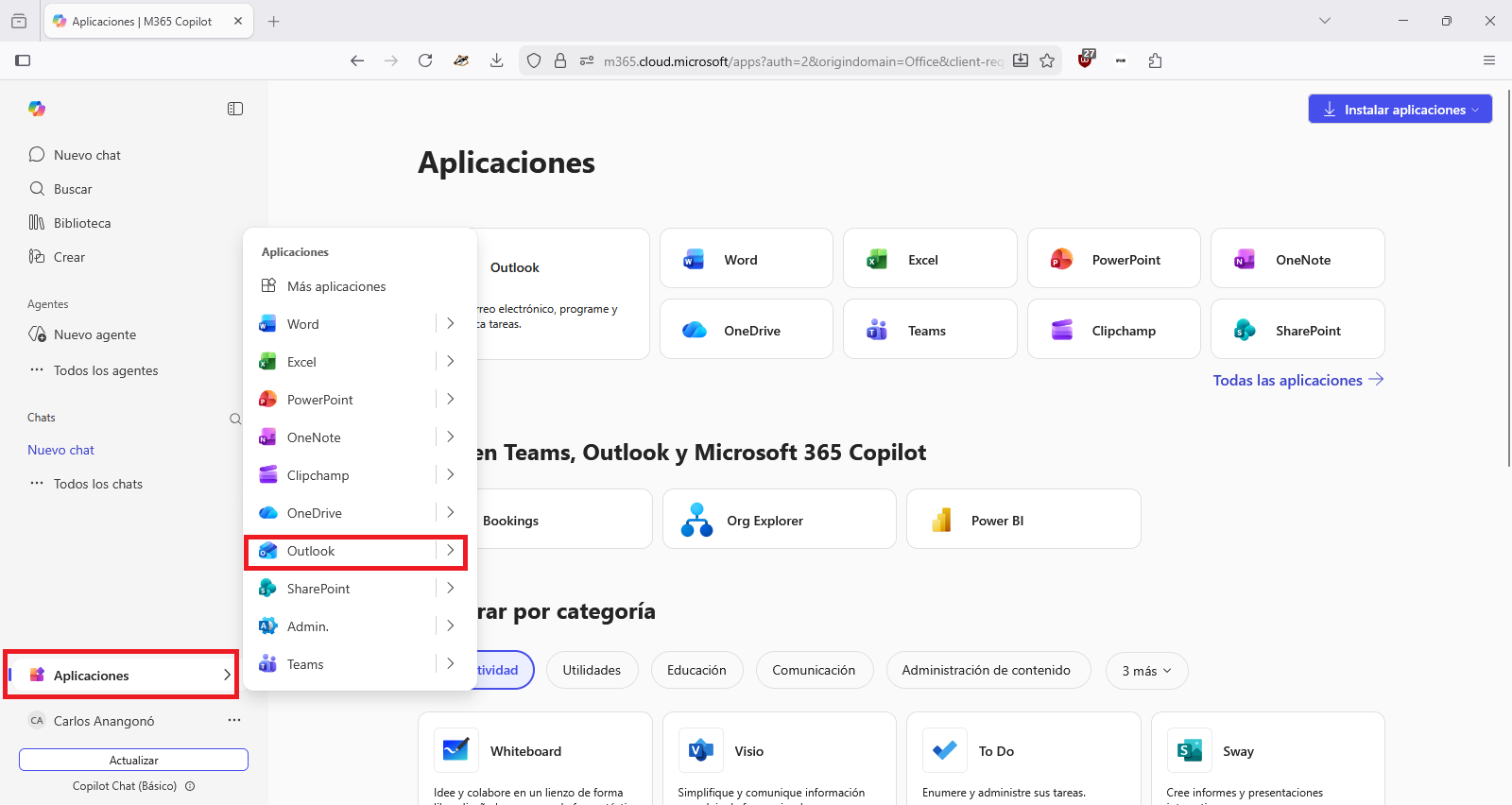Image resolution: width=1512 pixels, height=805 pixels.
Task: Go back with the browser back arrow
Action: pyautogui.click(x=357, y=60)
